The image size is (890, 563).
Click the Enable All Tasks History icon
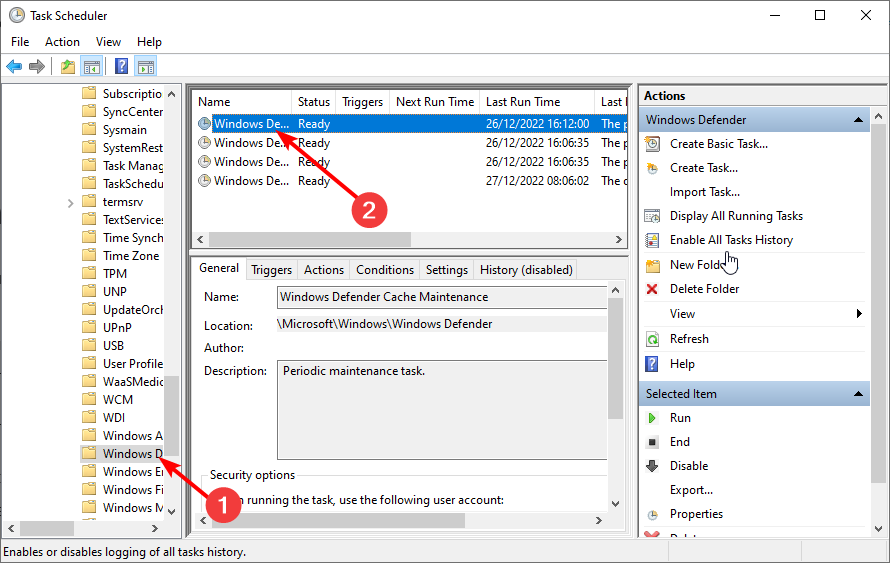click(x=653, y=240)
